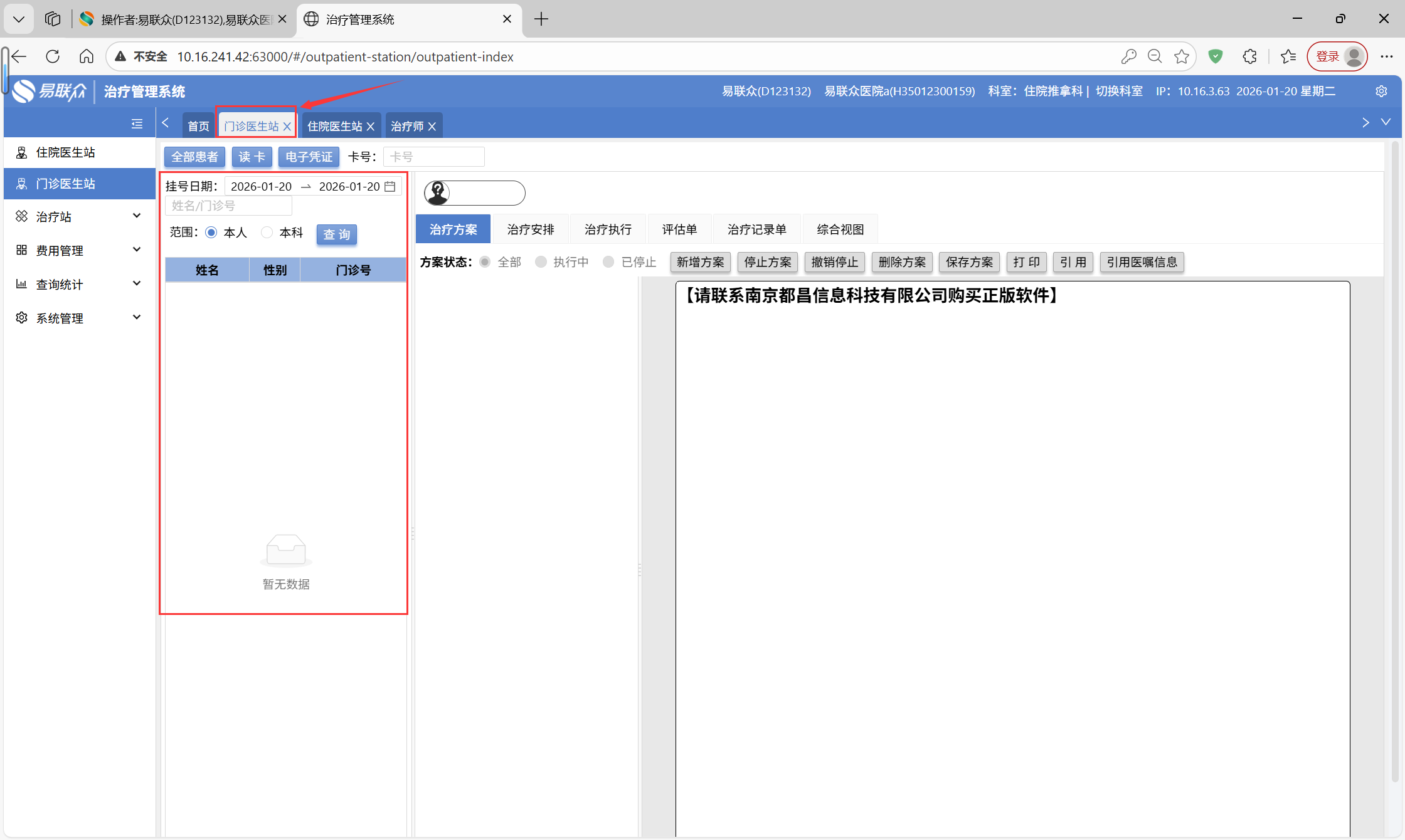Open the calendar icon for registration date
Screen dimensions: 1405x840
(390, 186)
